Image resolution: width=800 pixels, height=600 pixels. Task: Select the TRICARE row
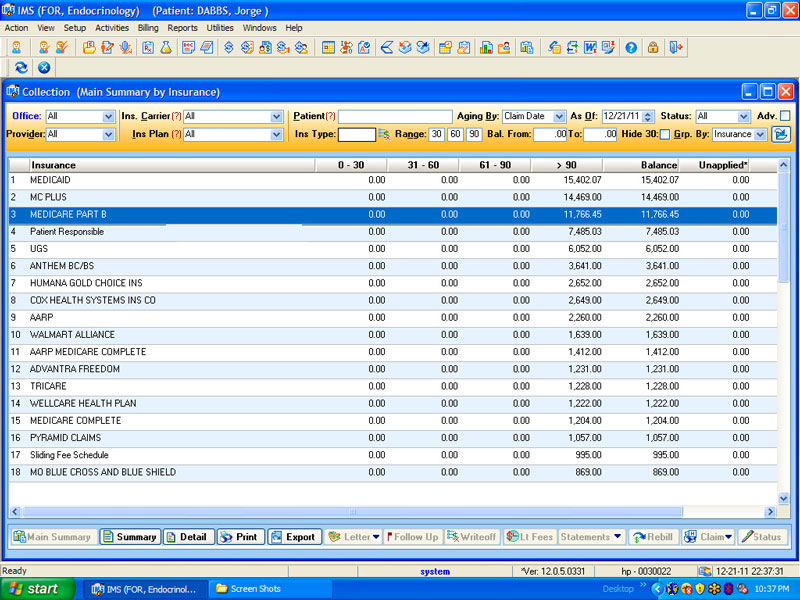point(392,386)
